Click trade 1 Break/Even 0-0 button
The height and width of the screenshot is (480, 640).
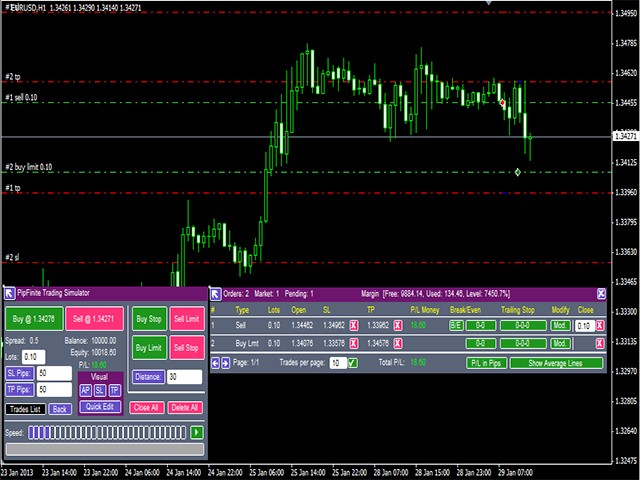[481, 326]
